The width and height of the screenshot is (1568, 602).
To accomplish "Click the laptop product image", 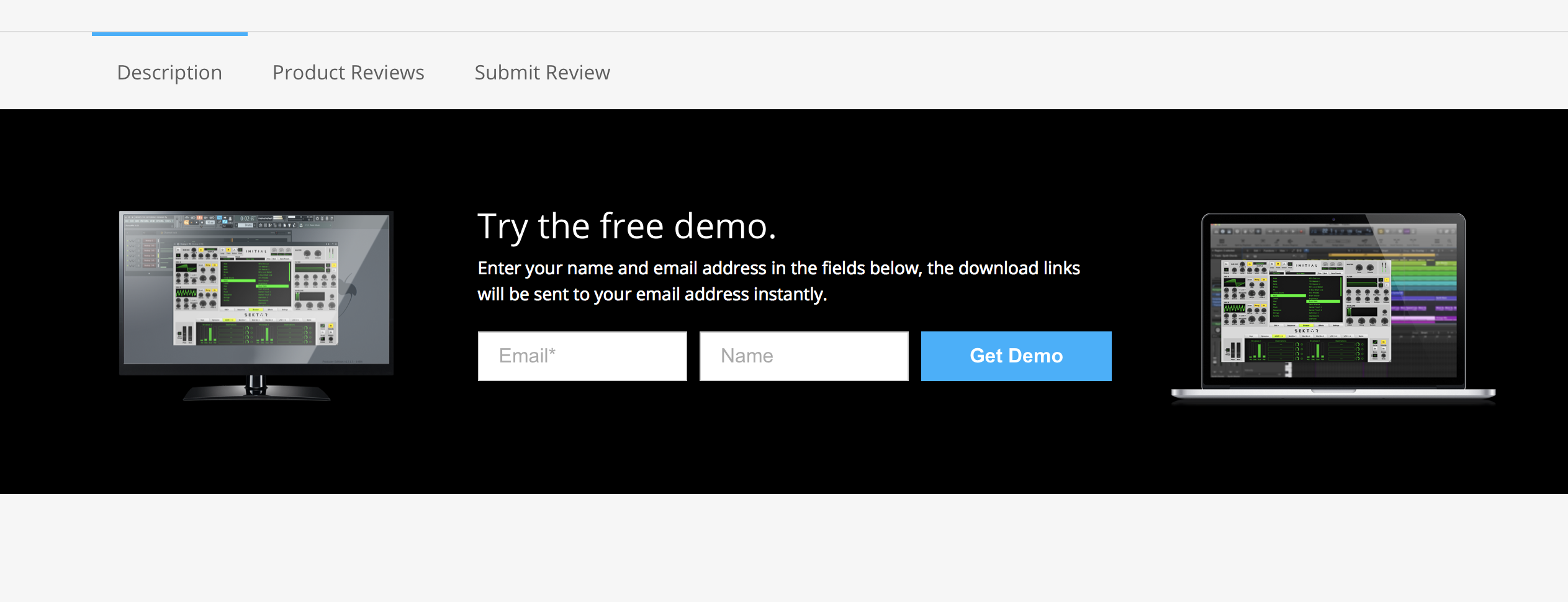I will [1333, 304].
